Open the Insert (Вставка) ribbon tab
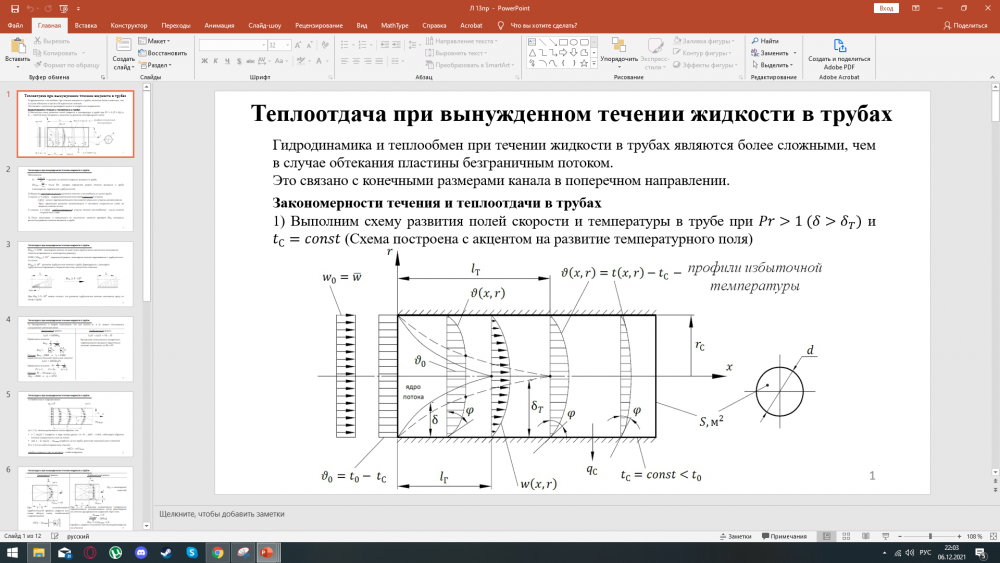1000x563 pixels. [x=85, y=25]
